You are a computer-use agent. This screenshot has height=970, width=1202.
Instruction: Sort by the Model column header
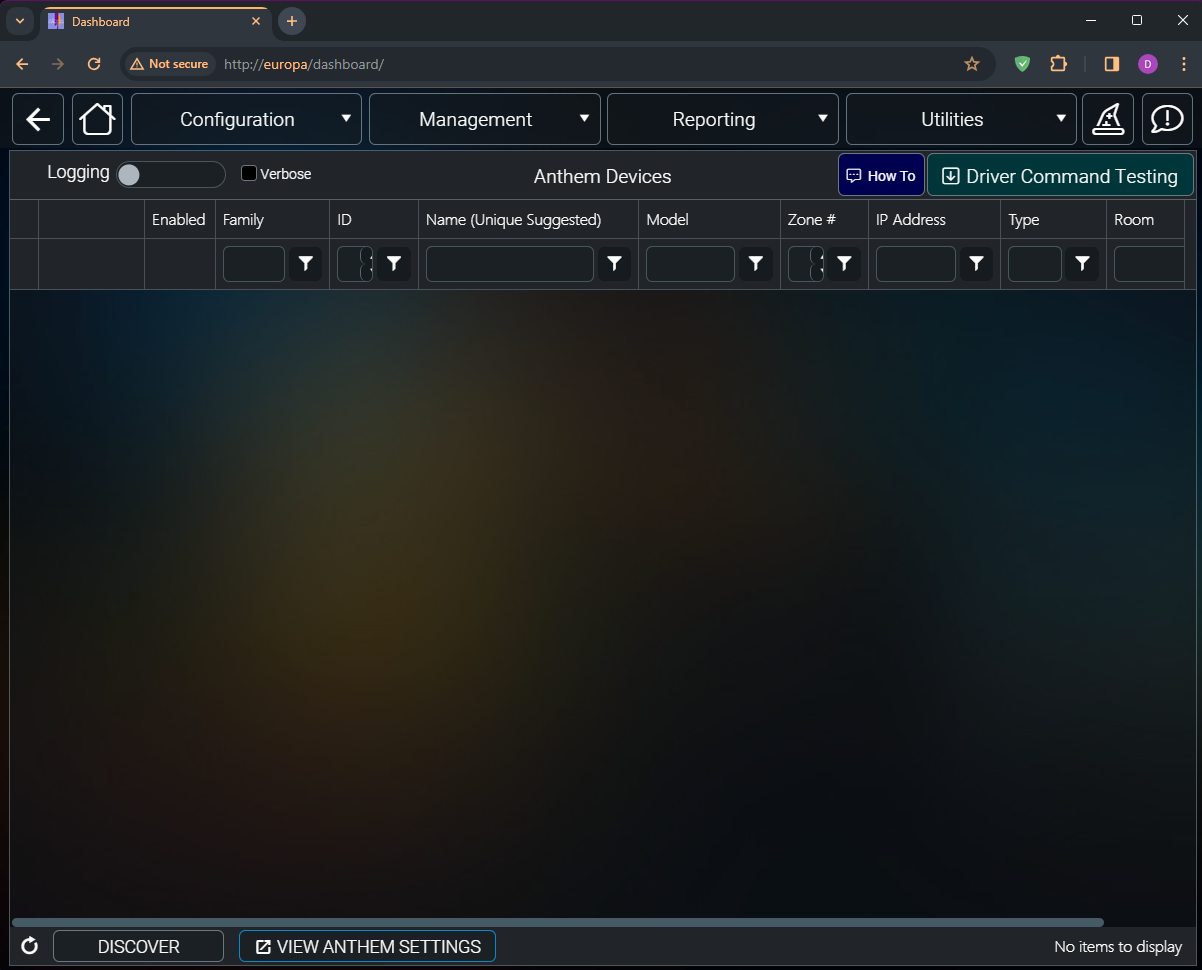(709, 219)
